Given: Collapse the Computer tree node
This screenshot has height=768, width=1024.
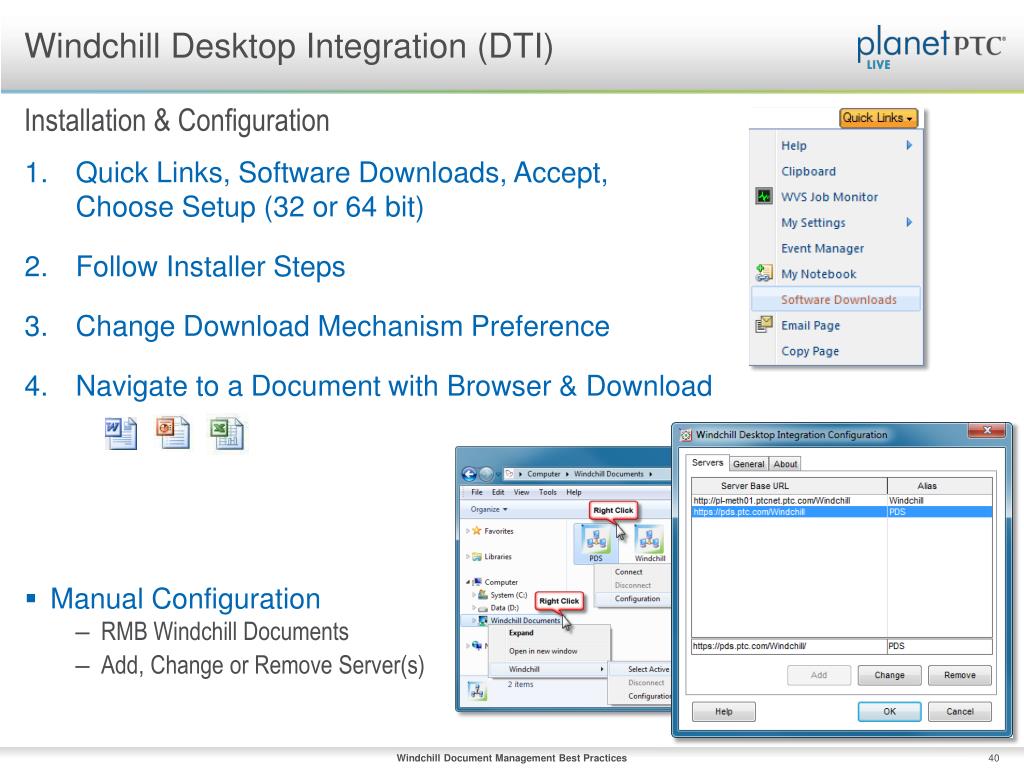Looking at the screenshot, I should 468,582.
